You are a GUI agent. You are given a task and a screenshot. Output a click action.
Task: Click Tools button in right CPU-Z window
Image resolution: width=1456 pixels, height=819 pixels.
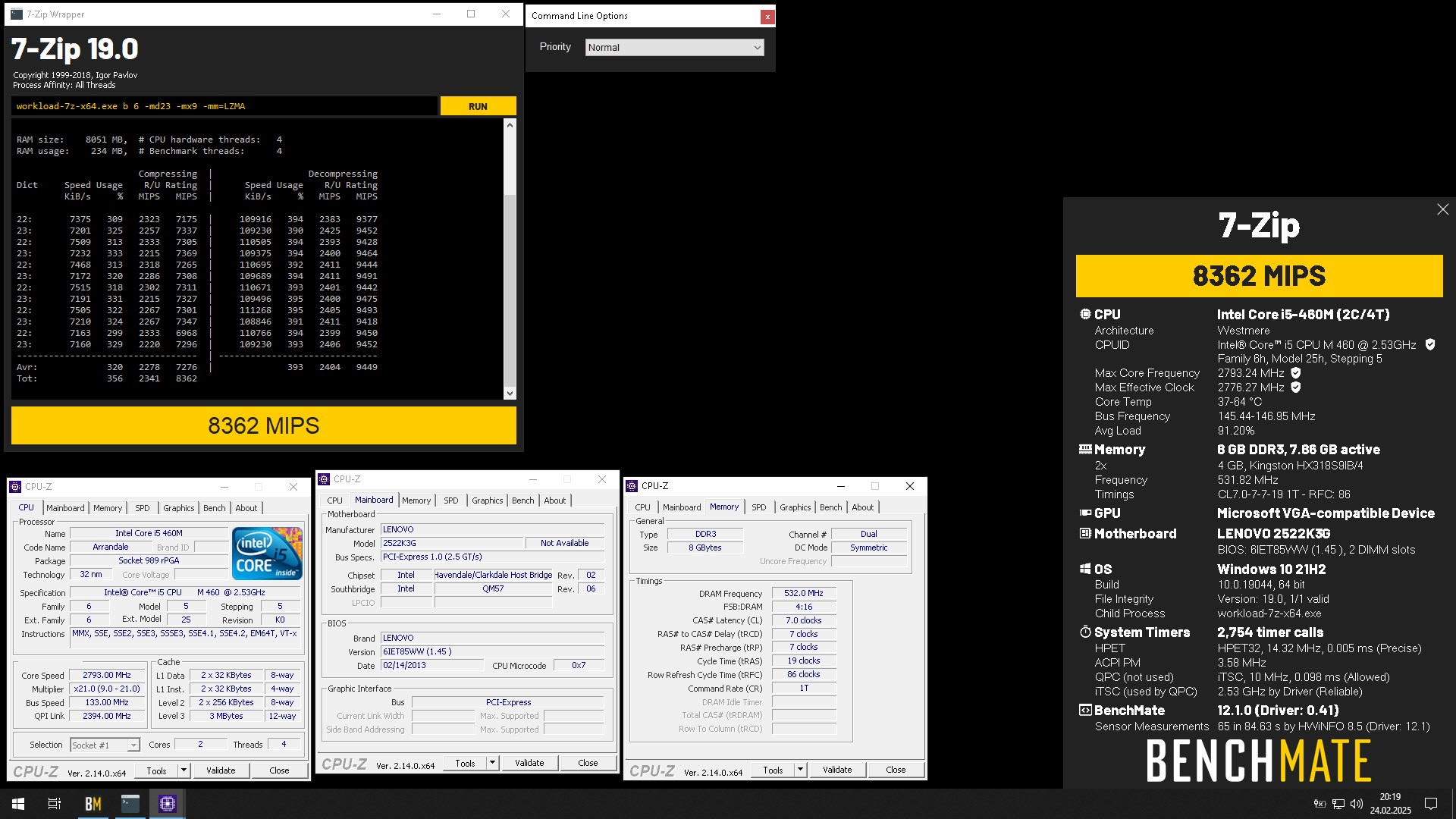coord(773,770)
